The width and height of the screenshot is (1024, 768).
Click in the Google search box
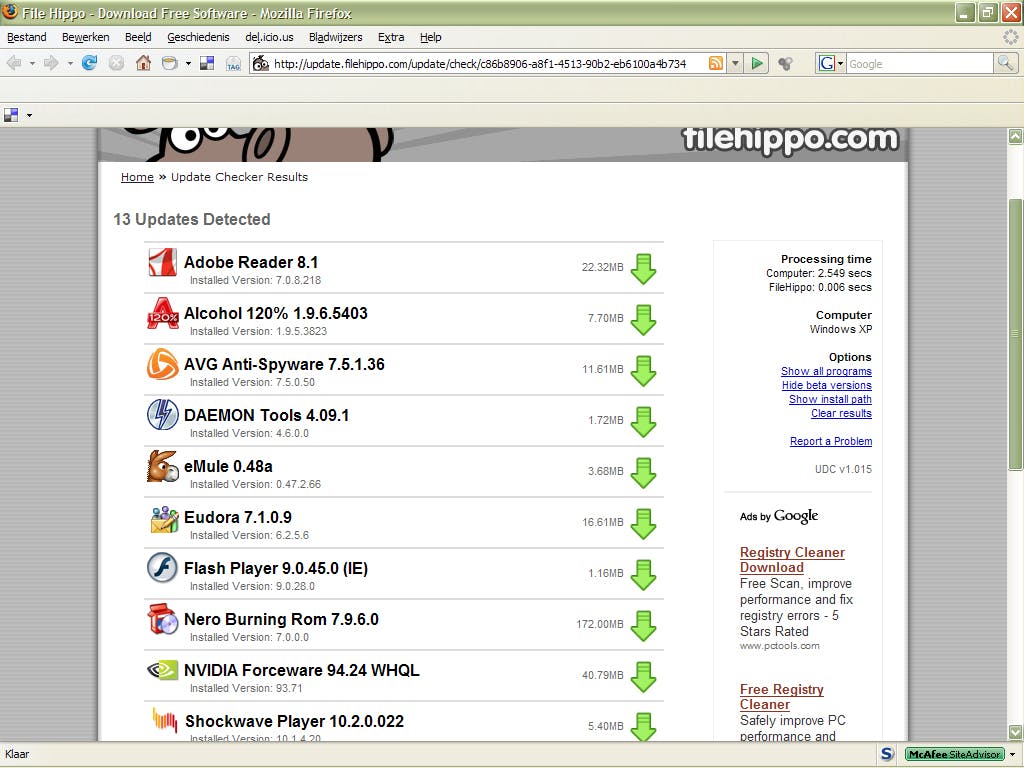[920, 63]
